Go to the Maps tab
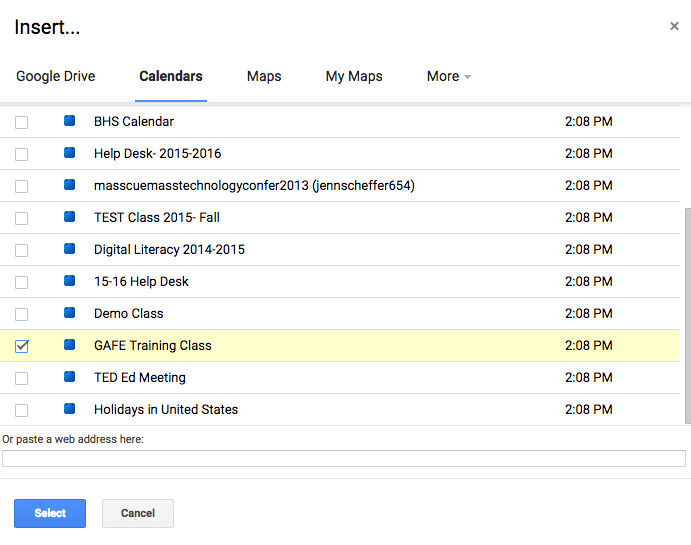This screenshot has height=545, width=691. tap(264, 76)
